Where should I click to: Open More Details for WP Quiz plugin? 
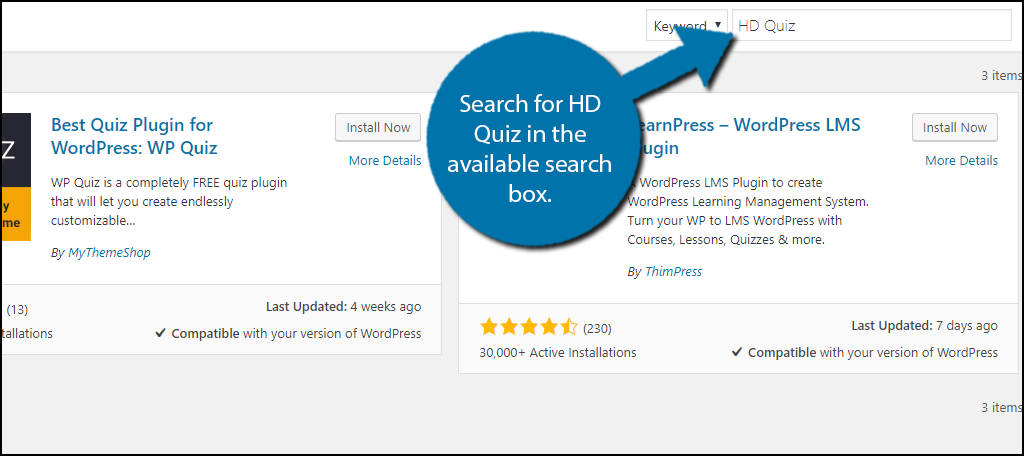tap(385, 161)
